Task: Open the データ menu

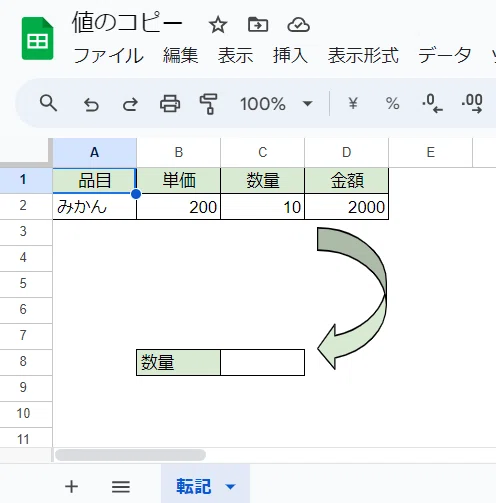Action: (x=445, y=55)
